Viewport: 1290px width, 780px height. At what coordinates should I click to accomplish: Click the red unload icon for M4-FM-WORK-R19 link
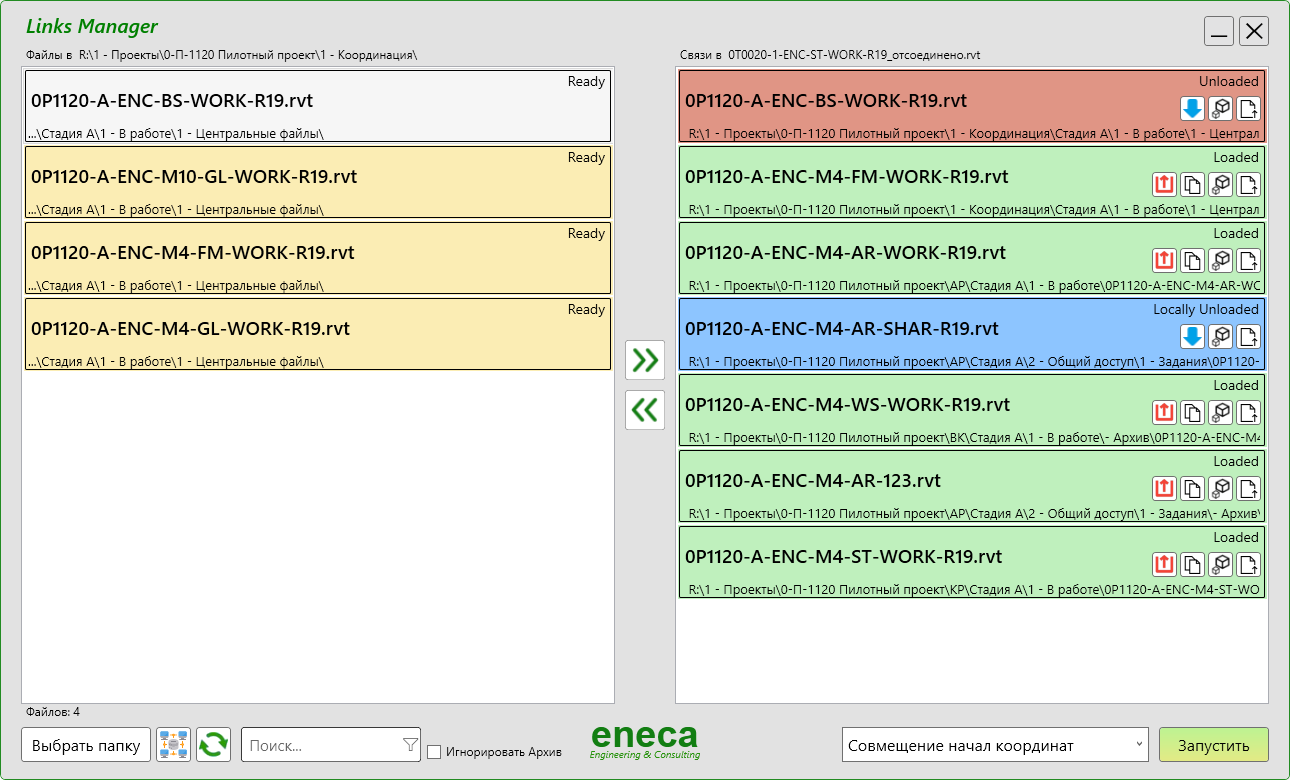[1164, 185]
